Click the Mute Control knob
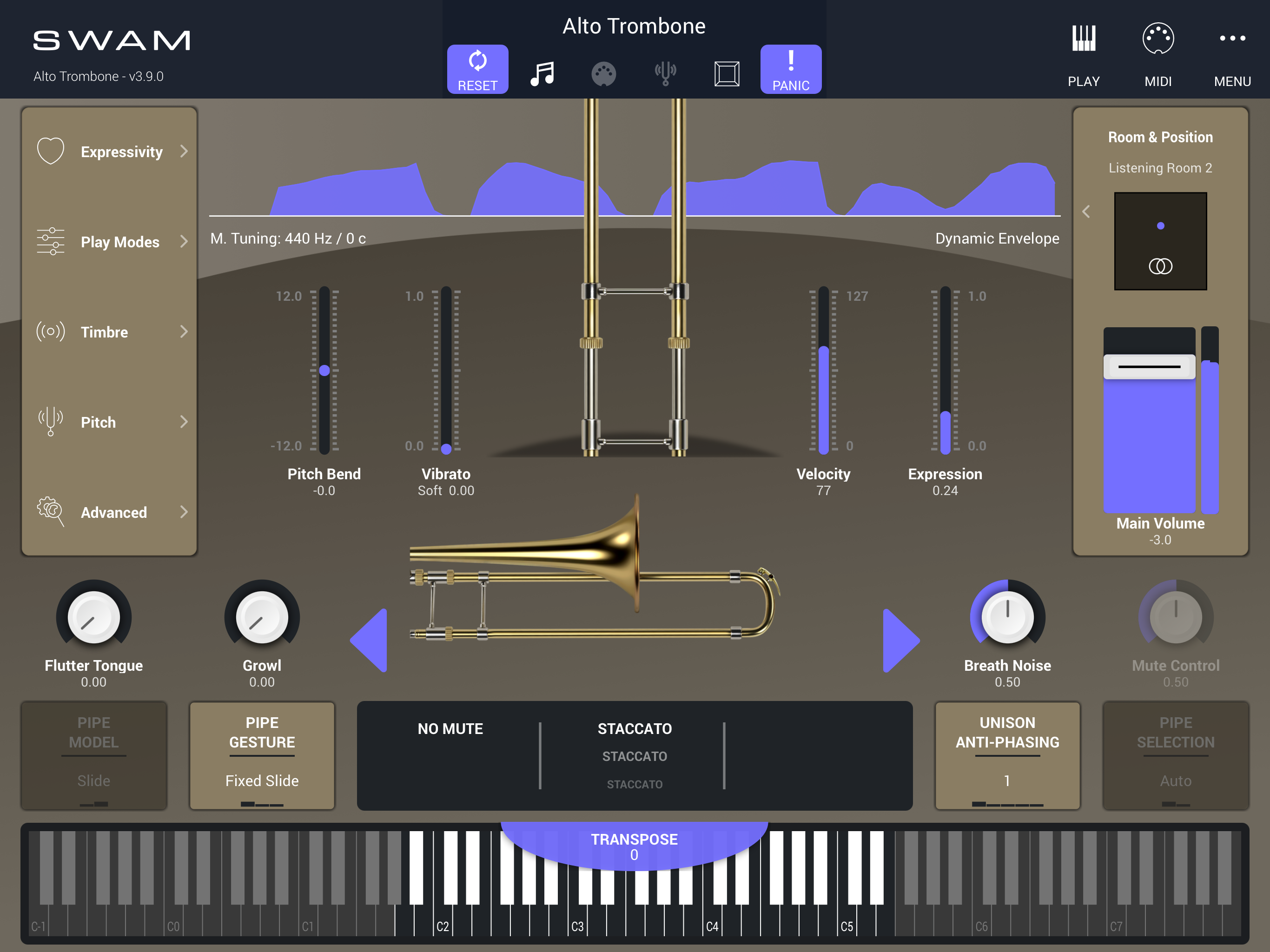 click(x=1176, y=617)
